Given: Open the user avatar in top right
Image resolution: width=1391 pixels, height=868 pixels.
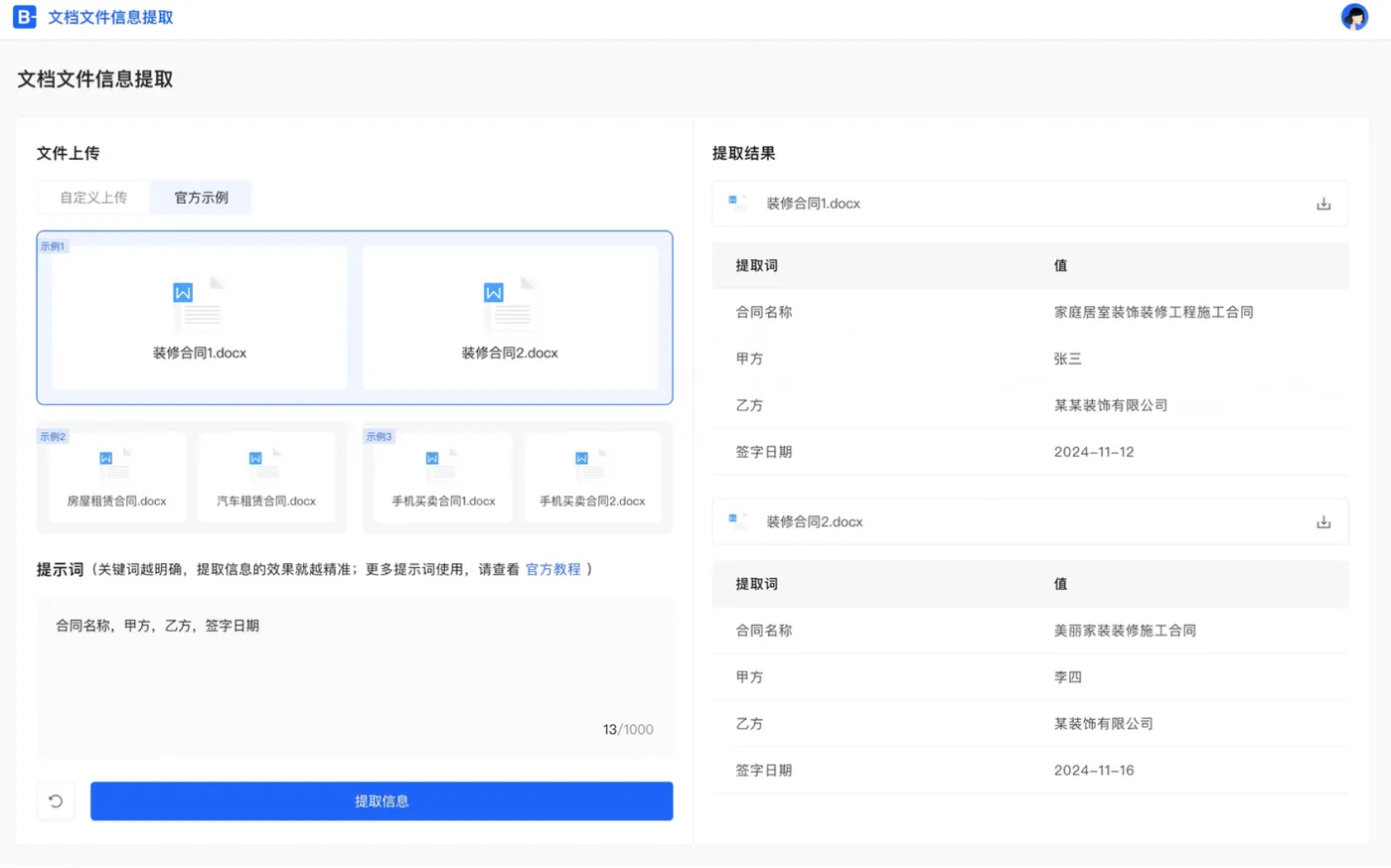Looking at the screenshot, I should 1354,17.
